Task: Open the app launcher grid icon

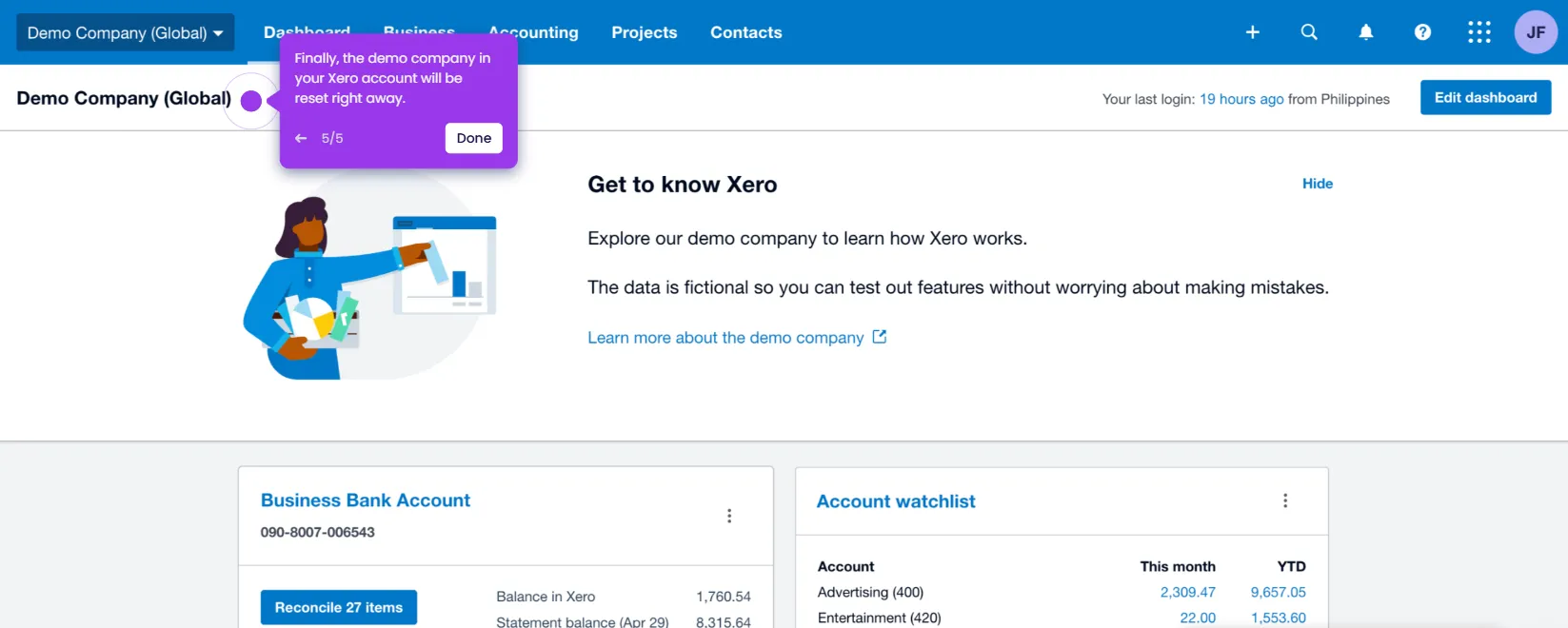Action: click(x=1479, y=32)
